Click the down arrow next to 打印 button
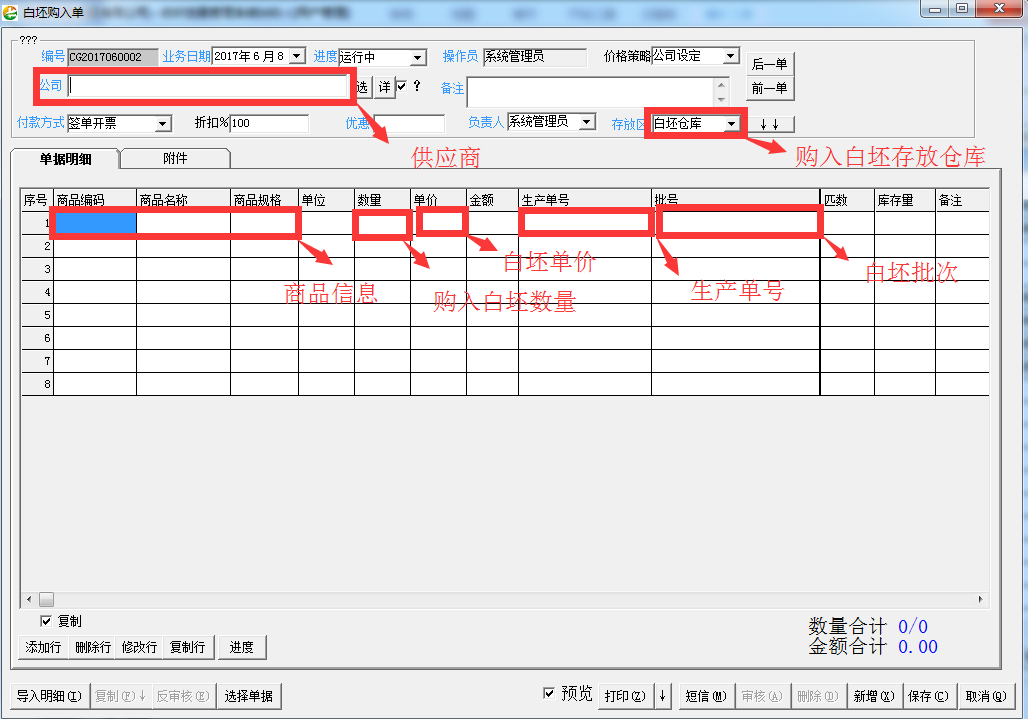The height and width of the screenshot is (719, 1028). pyautogui.click(x=662, y=696)
